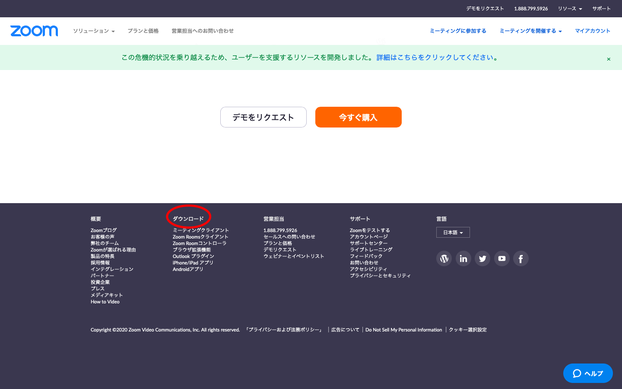Image resolution: width=622 pixels, height=389 pixels.
Task: Open パートナー footer link
Action: [102, 276]
